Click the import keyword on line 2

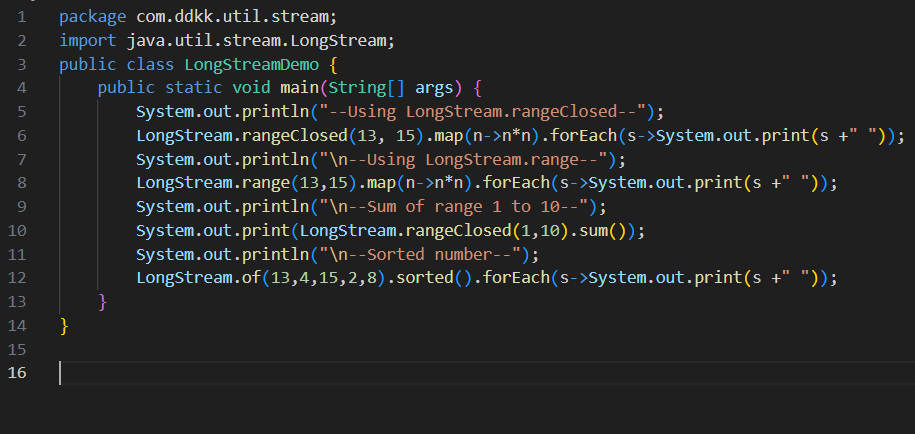pyautogui.click(x=87, y=41)
